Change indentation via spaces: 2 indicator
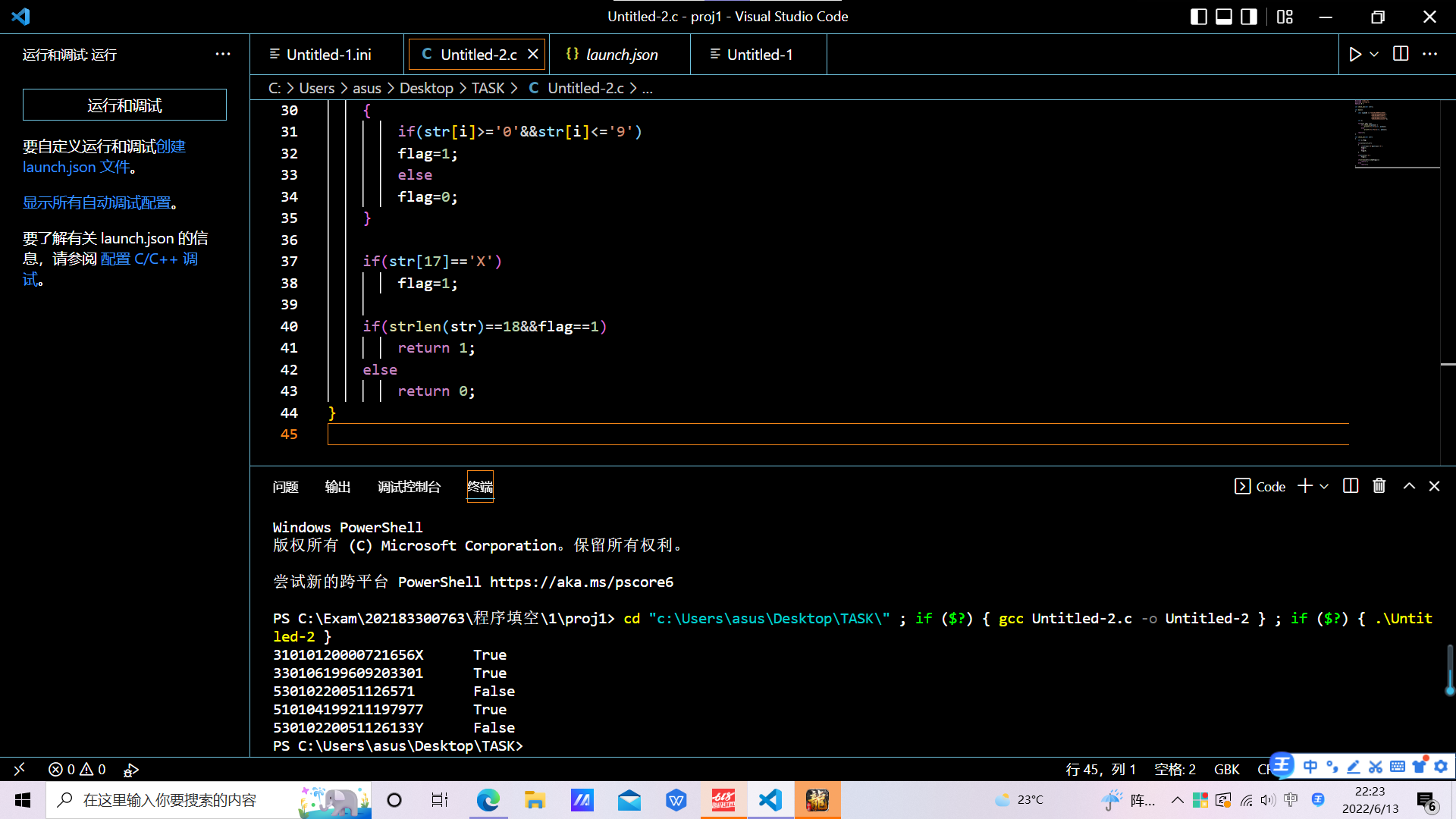 1175,770
